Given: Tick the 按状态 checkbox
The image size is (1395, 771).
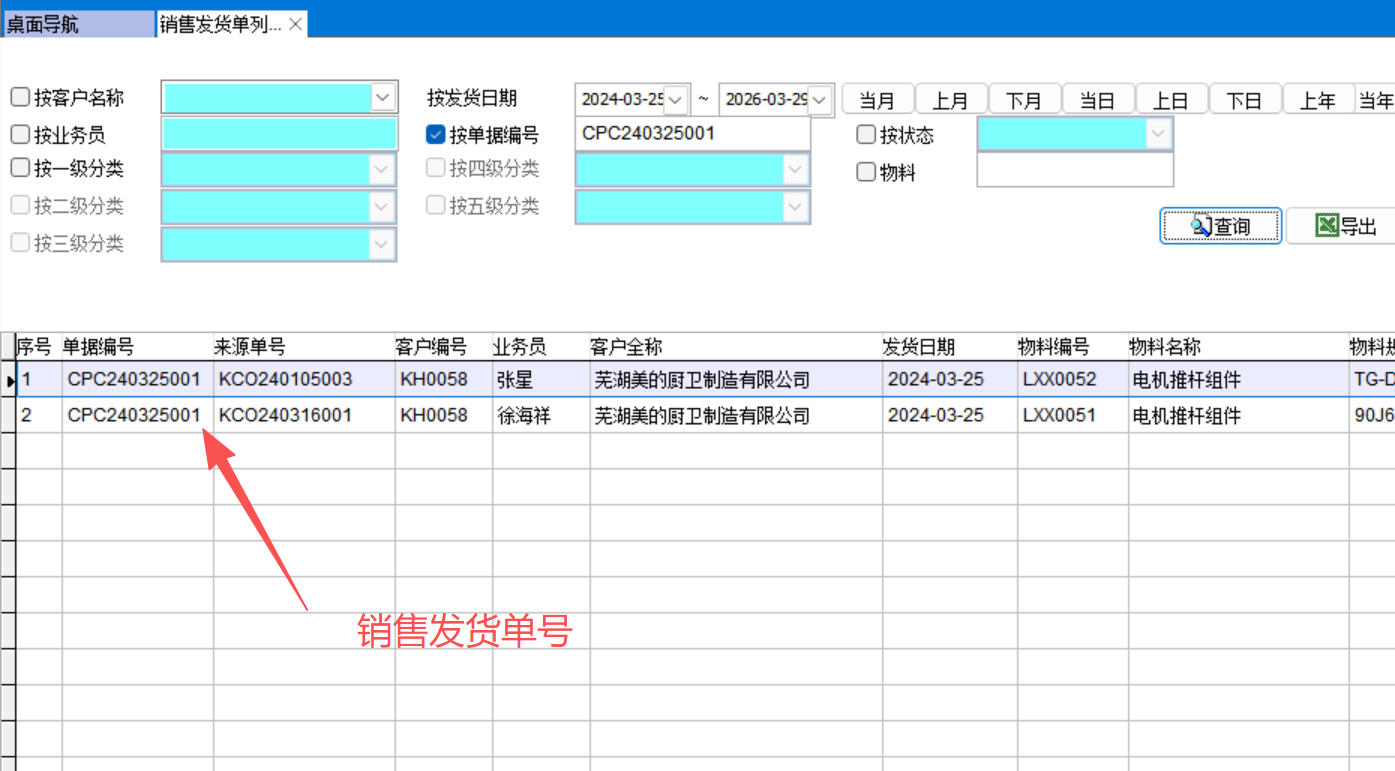Looking at the screenshot, I should point(866,135).
